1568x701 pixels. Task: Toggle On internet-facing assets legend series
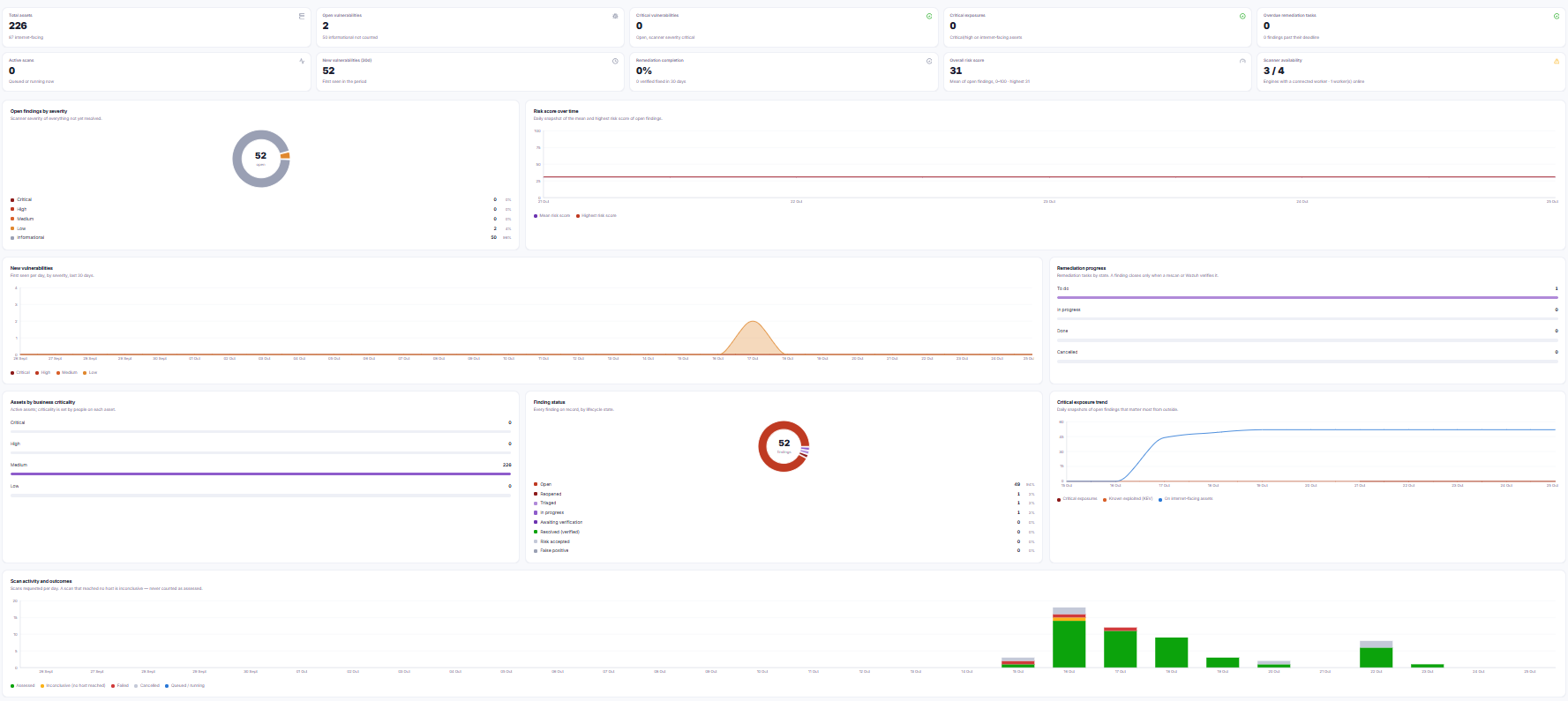(x=1186, y=499)
